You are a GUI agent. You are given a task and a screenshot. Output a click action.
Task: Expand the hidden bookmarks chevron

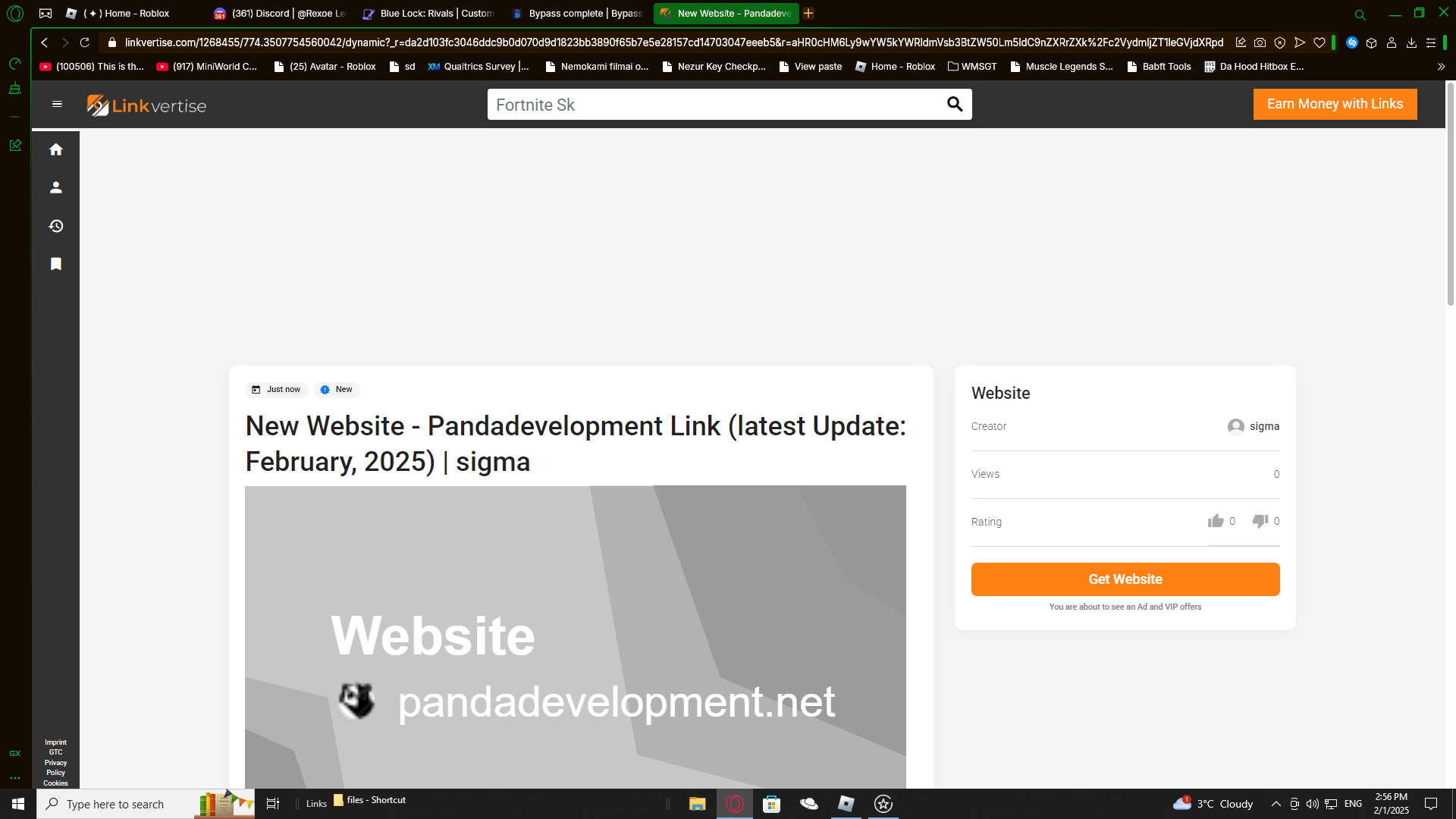coord(1441,67)
